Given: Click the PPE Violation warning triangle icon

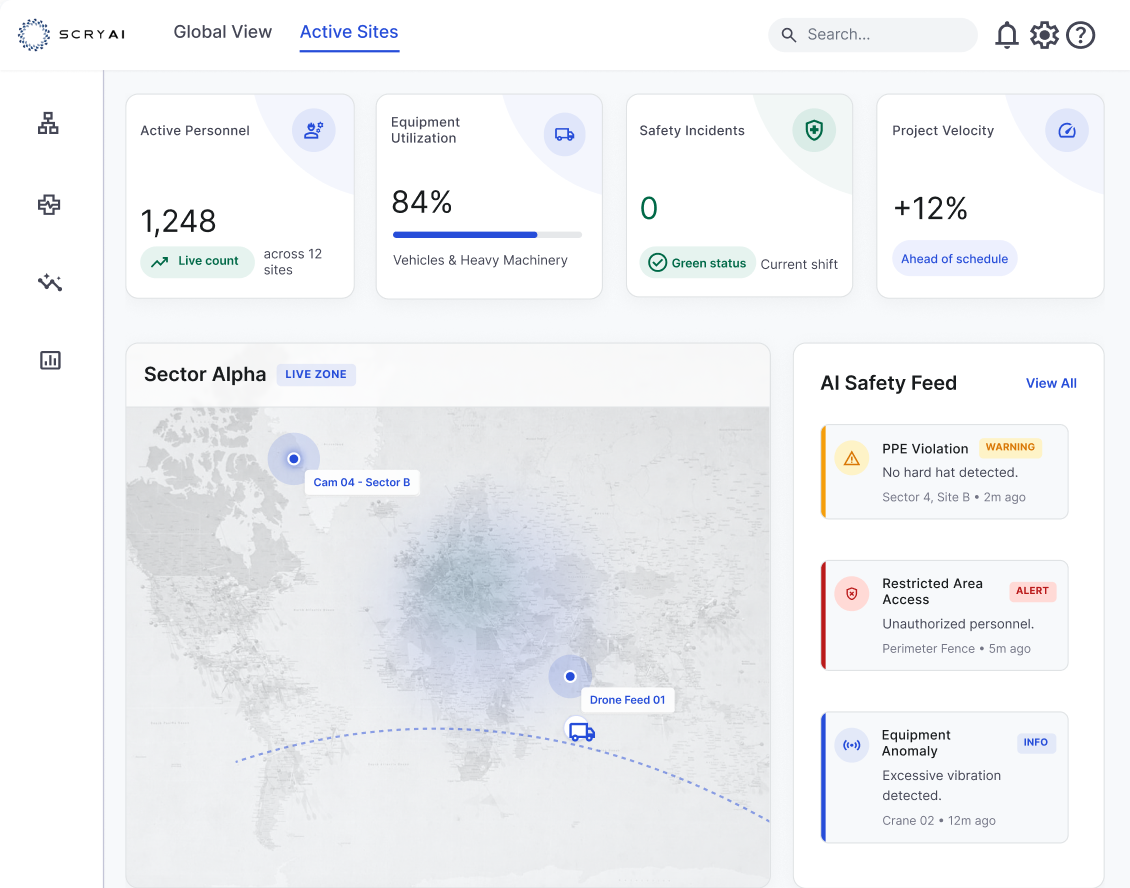Looking at the screenshot, I should coord(852,458).
